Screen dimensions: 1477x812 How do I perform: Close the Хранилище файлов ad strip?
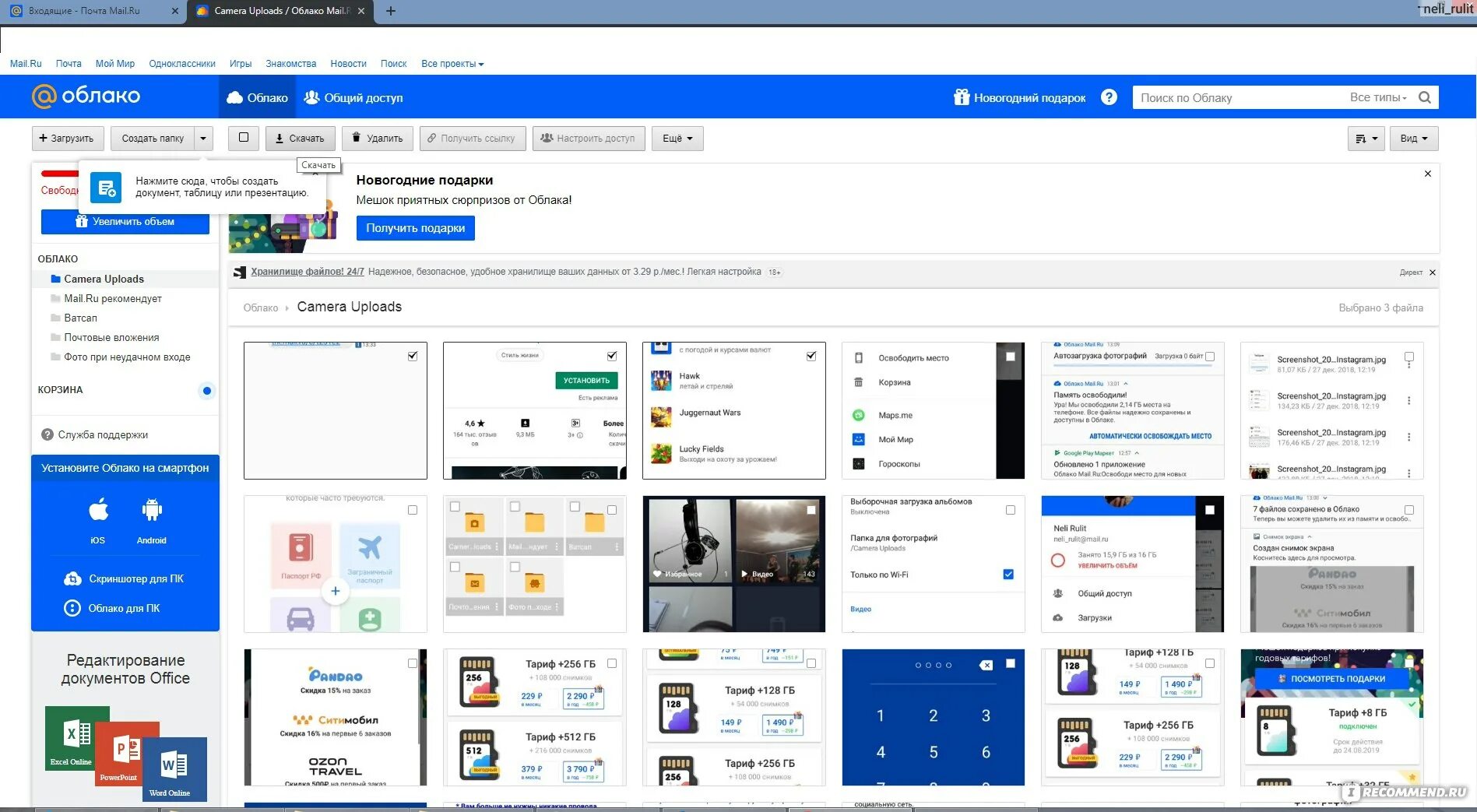(1433, 272)
